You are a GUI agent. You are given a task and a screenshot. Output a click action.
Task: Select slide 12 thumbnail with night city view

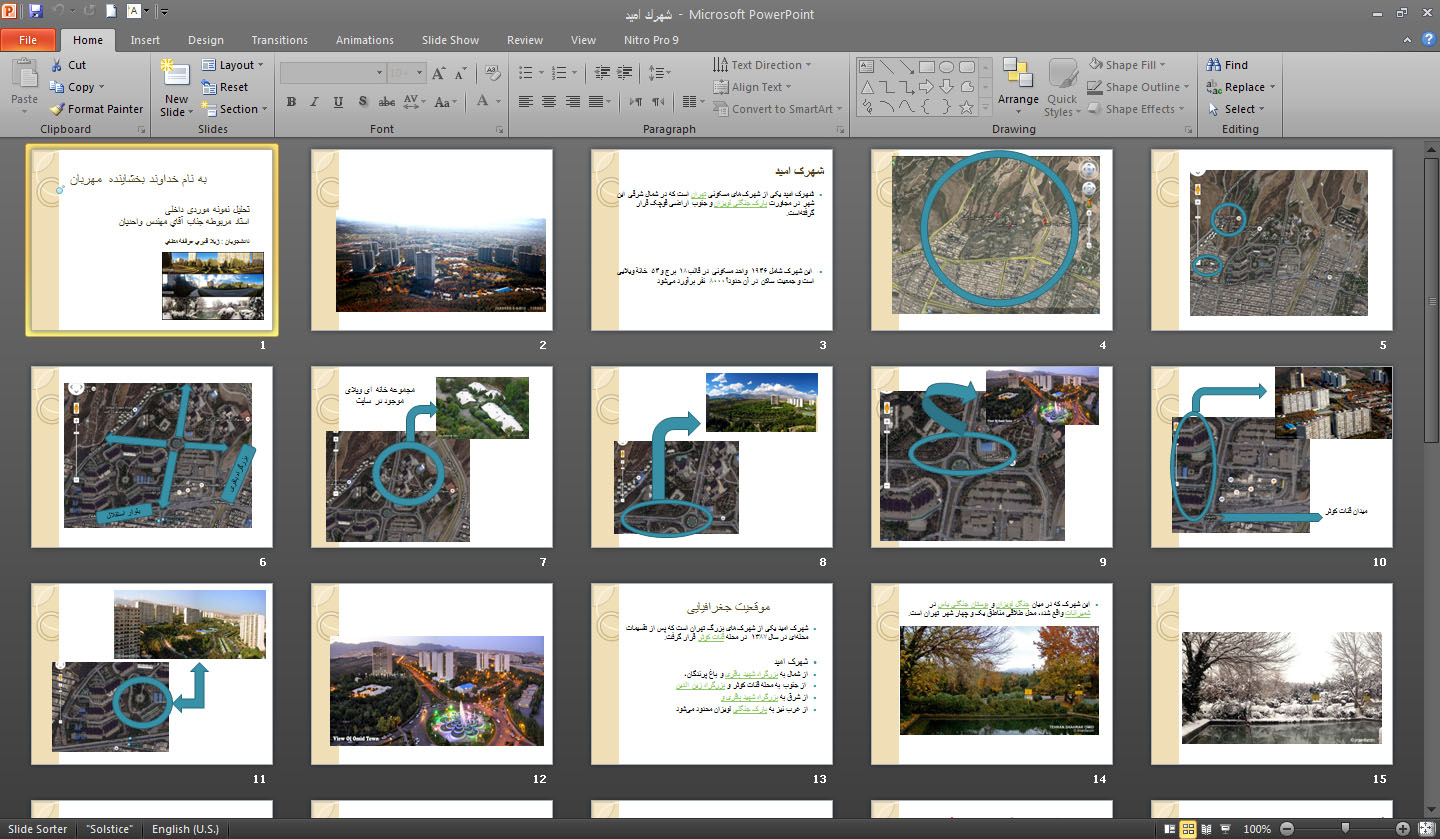432,675
